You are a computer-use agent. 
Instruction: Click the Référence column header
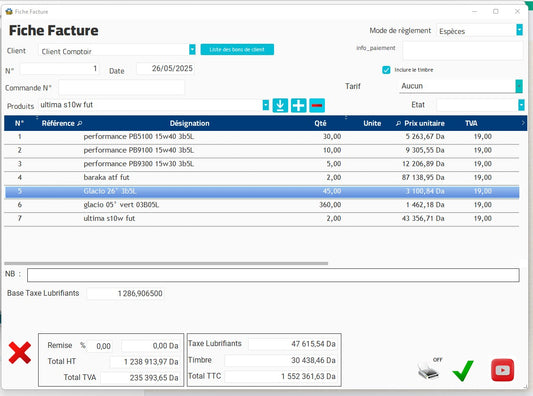pyautogui.click(x=58, y=123)
